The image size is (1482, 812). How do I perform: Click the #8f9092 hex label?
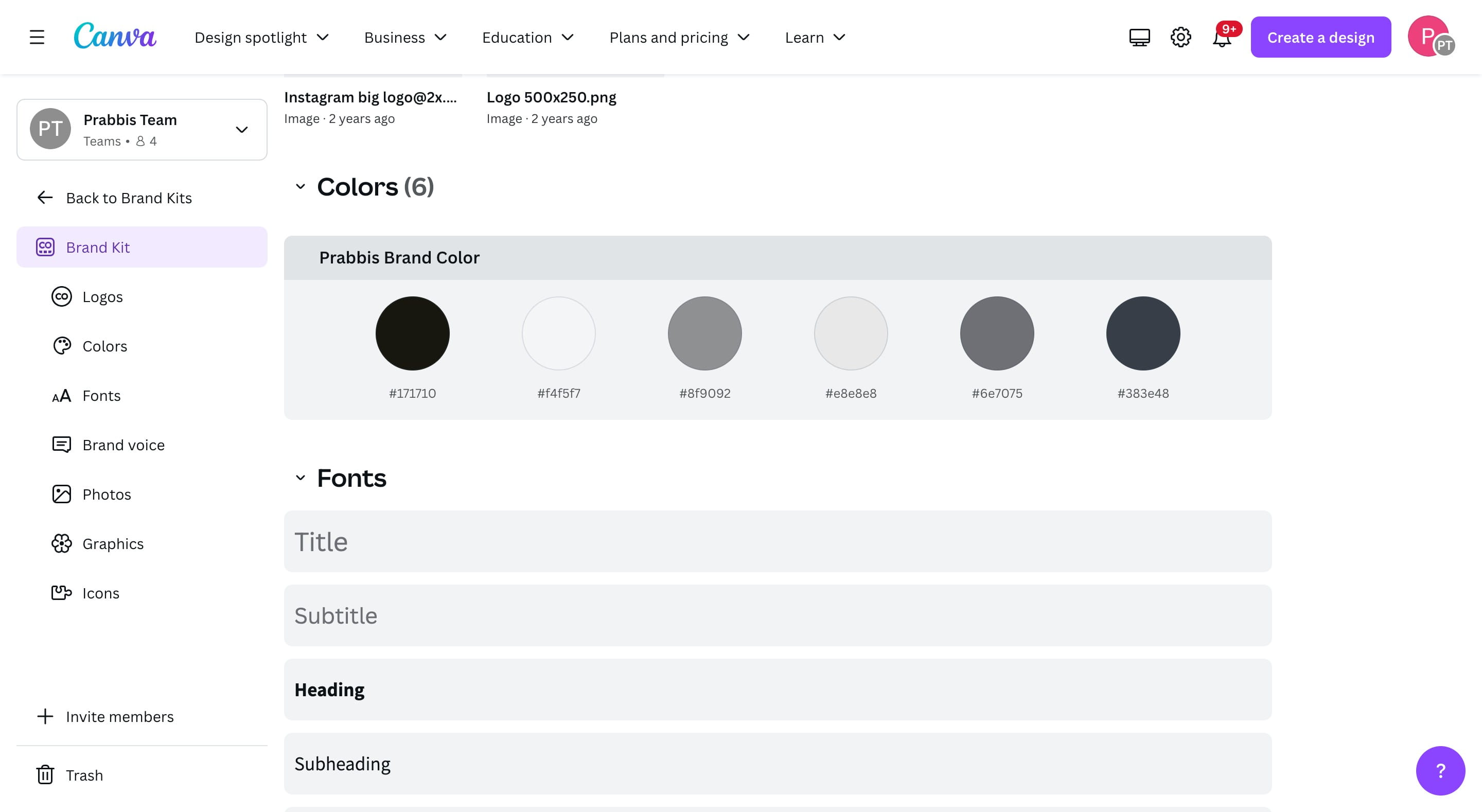[705, 394]
